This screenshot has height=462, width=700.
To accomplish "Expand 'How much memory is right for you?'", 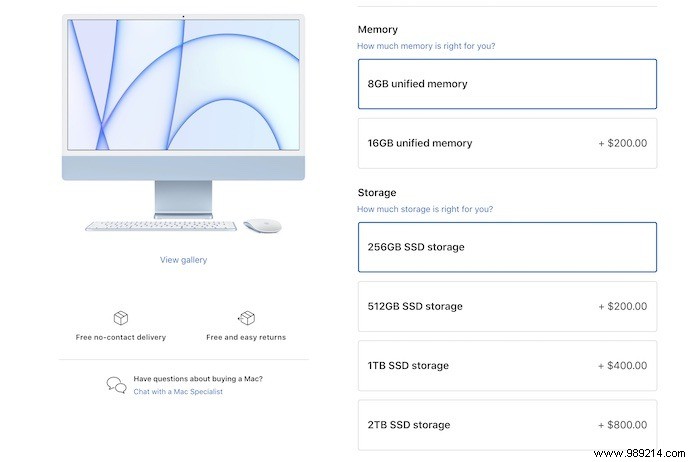I will tap(426, 46).
